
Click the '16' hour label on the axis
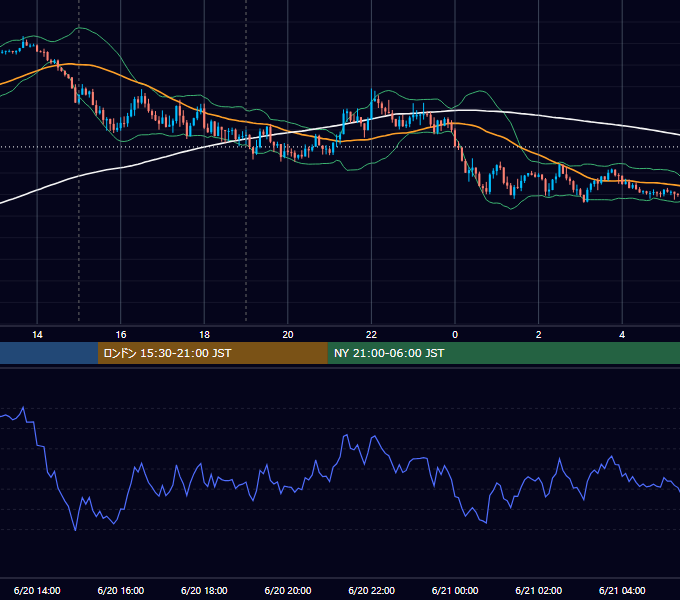(121, 335)
